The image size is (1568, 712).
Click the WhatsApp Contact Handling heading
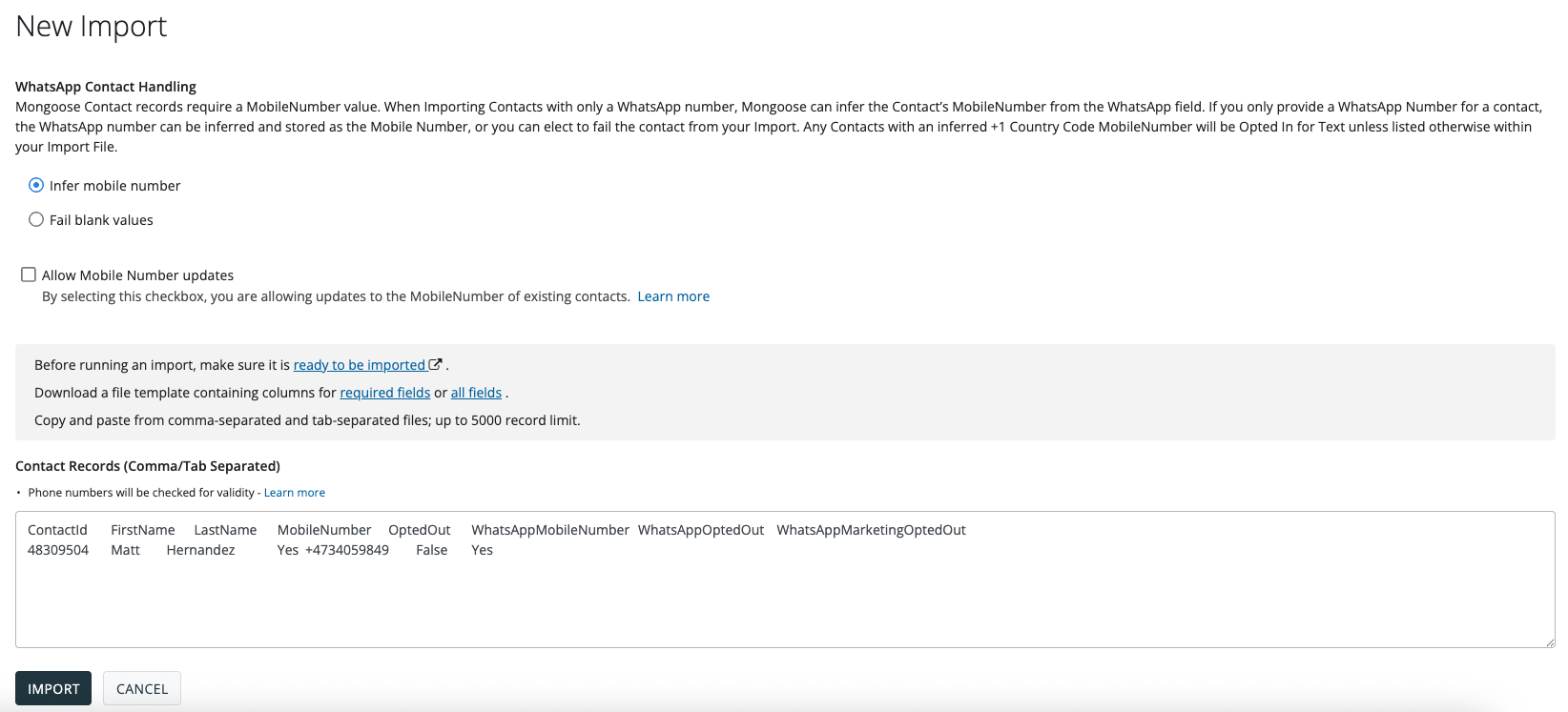106,87
